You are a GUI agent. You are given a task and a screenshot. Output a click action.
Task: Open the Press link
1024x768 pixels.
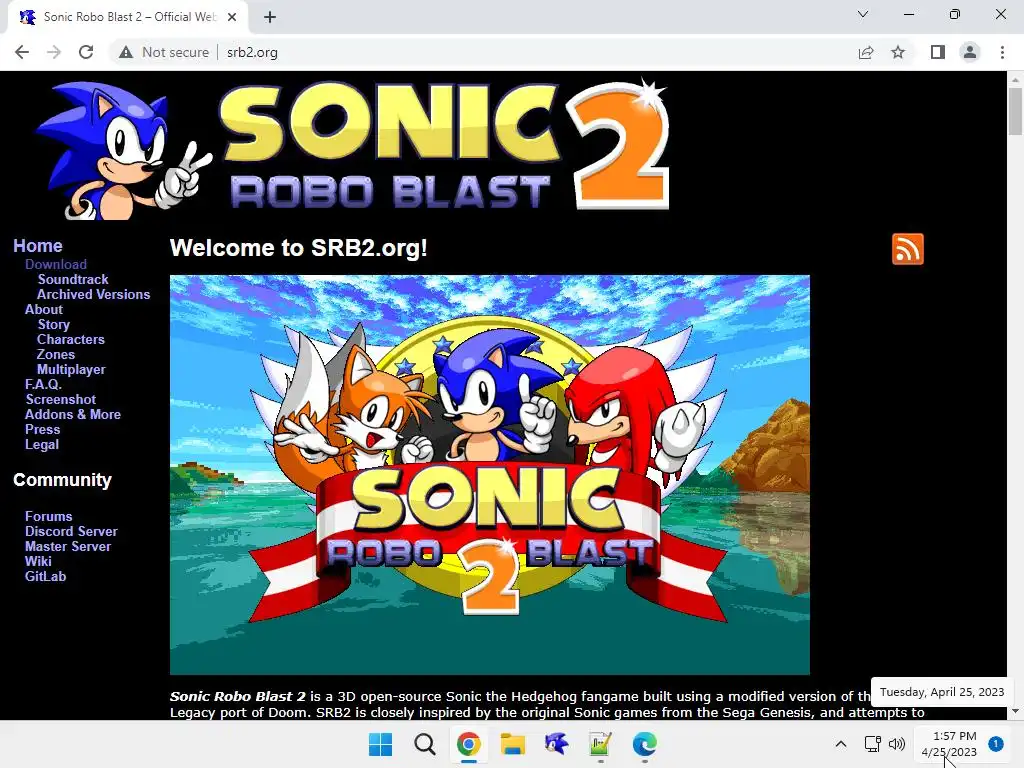(x=42, y=429)
